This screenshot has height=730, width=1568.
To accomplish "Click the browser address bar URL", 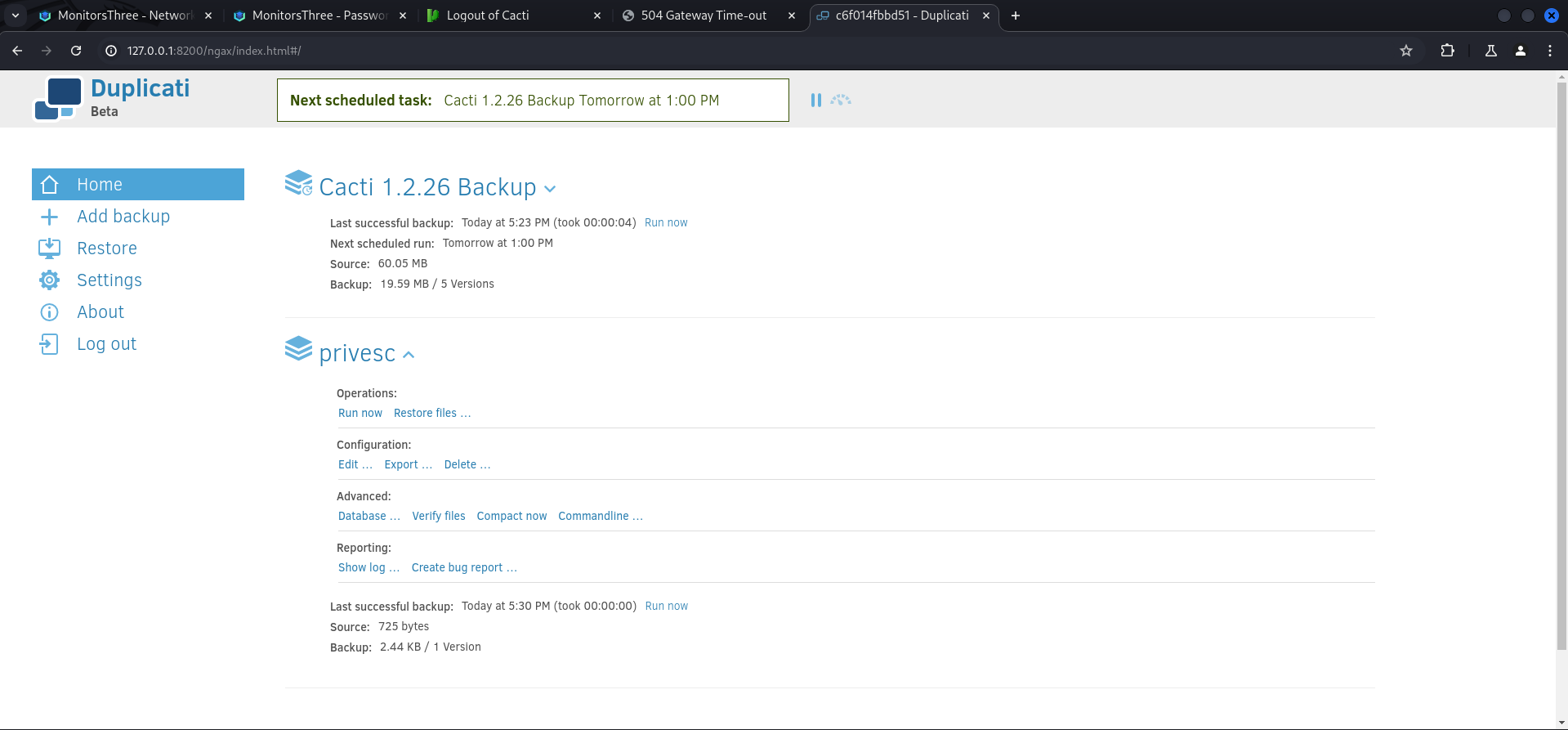I will (x=214, y=51).
